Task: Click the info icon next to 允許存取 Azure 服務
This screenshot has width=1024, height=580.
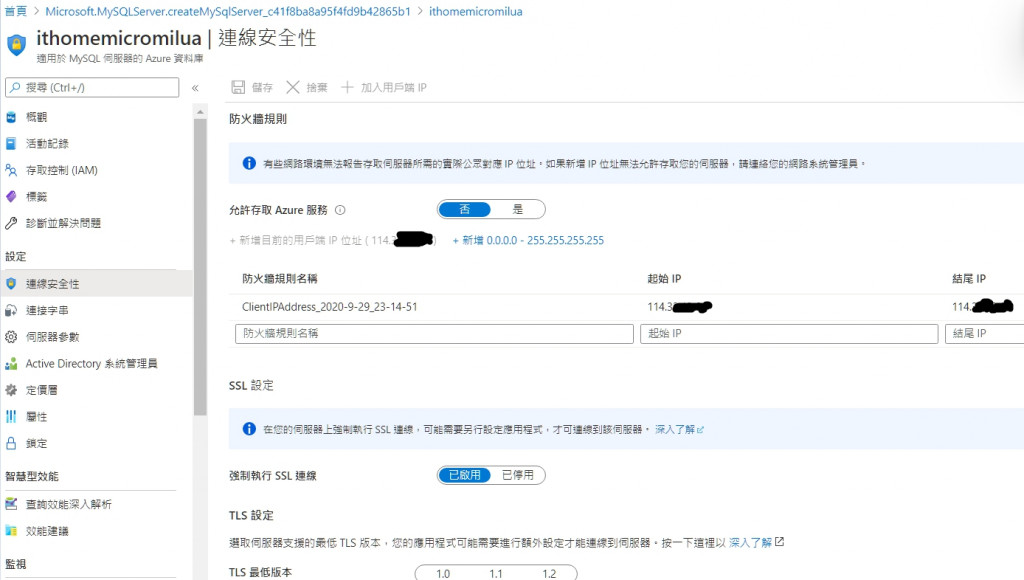Action: (x=340, y=210)
